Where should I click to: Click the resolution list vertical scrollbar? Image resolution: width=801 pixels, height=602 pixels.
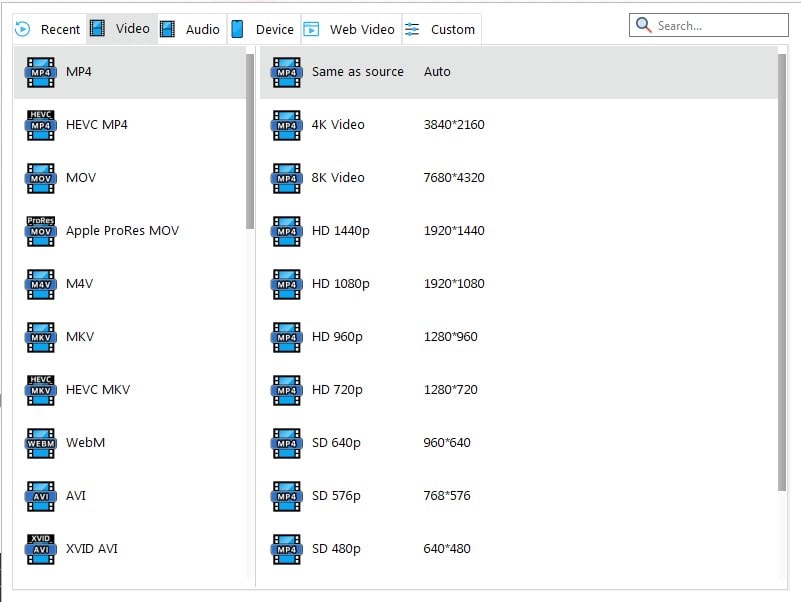coord(781,270)
